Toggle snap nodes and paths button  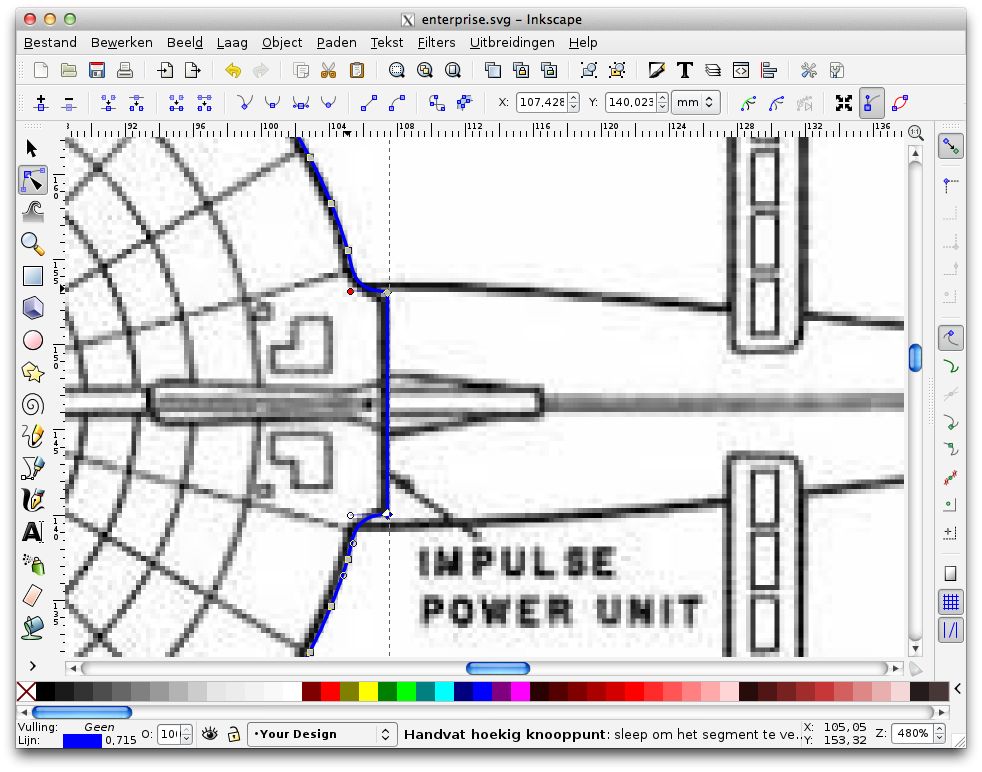951,339
